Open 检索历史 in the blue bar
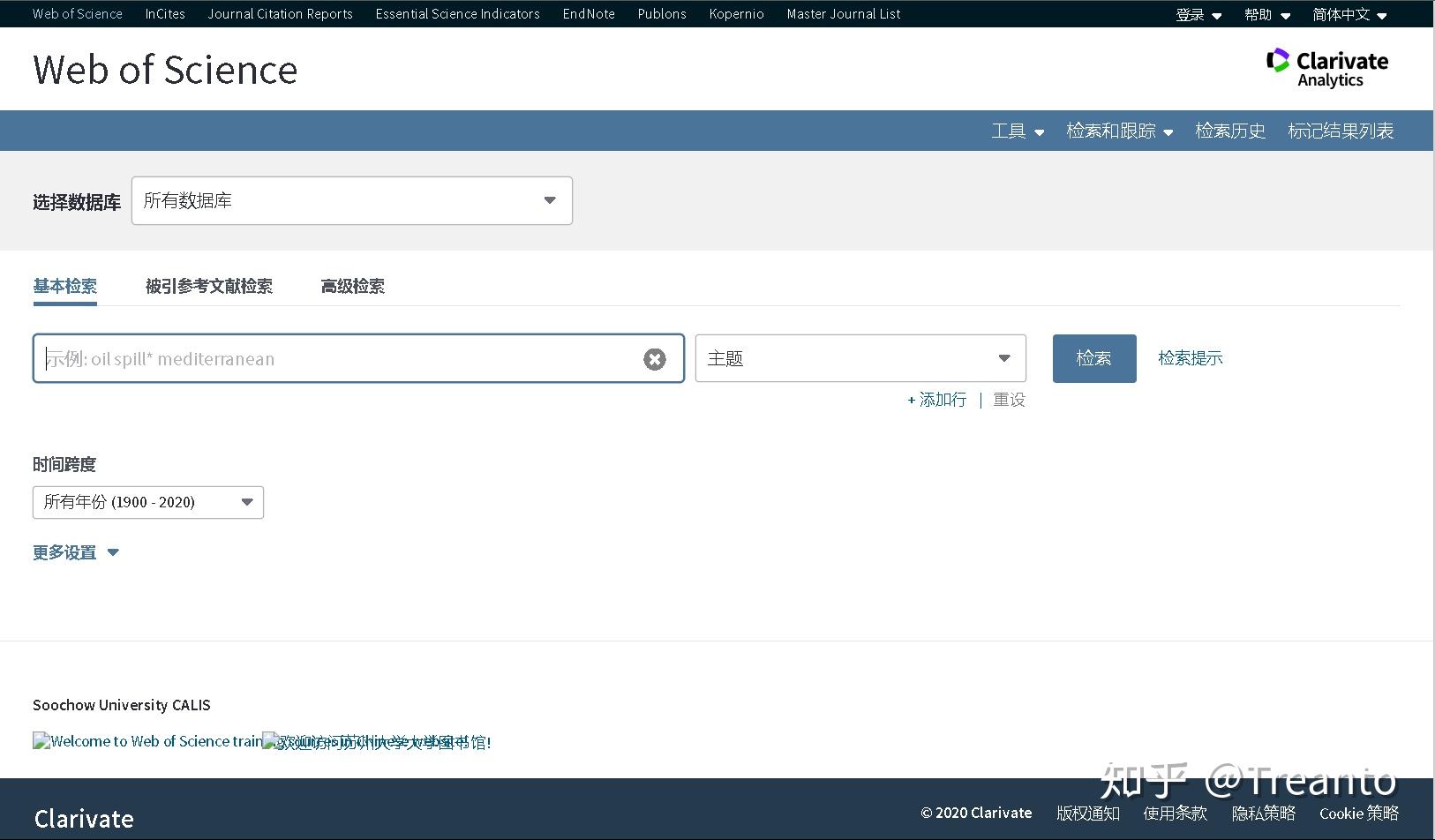Screen dimensions: 1435x840 pos(1230,131)
